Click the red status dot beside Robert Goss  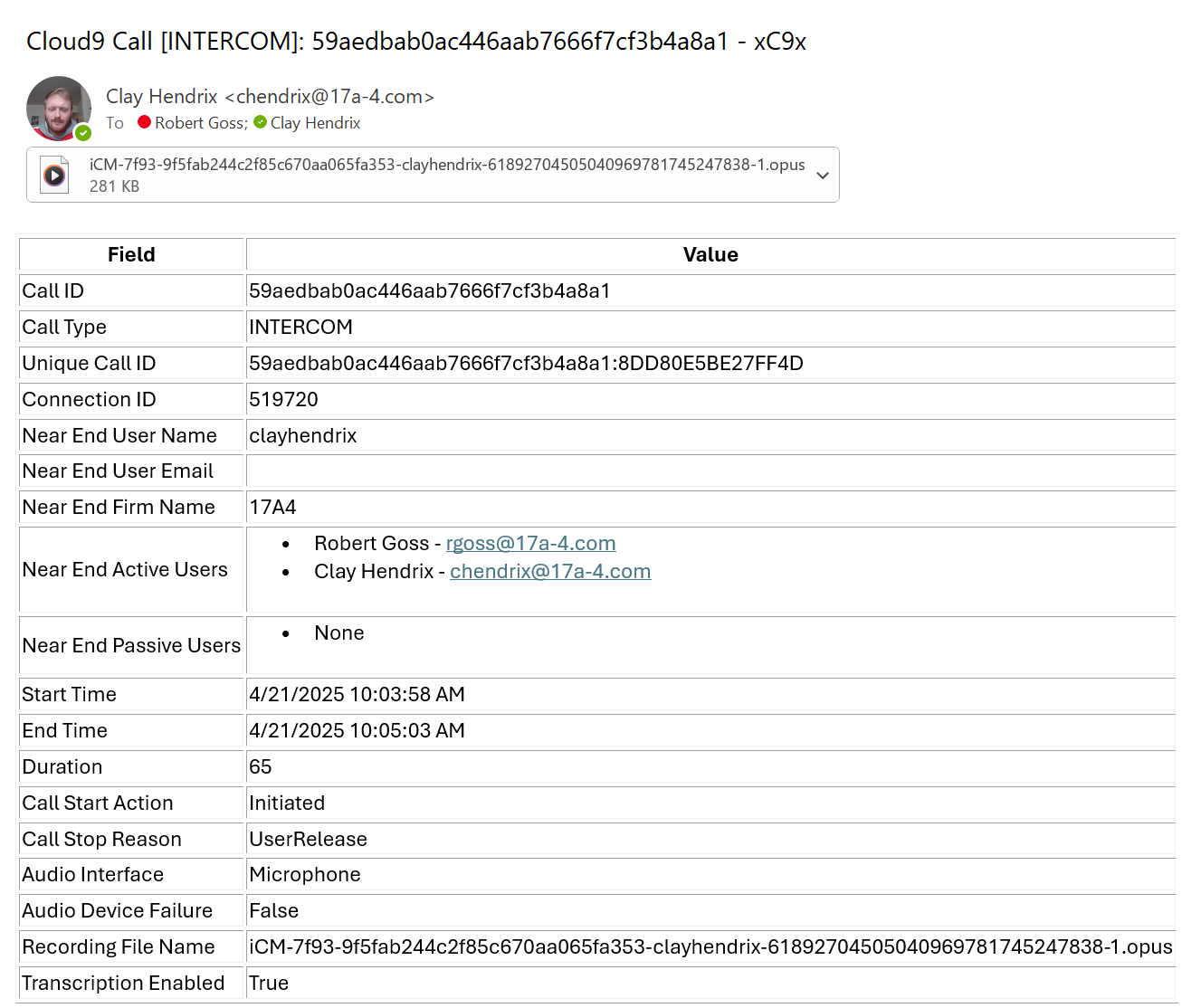click(144, 122)
